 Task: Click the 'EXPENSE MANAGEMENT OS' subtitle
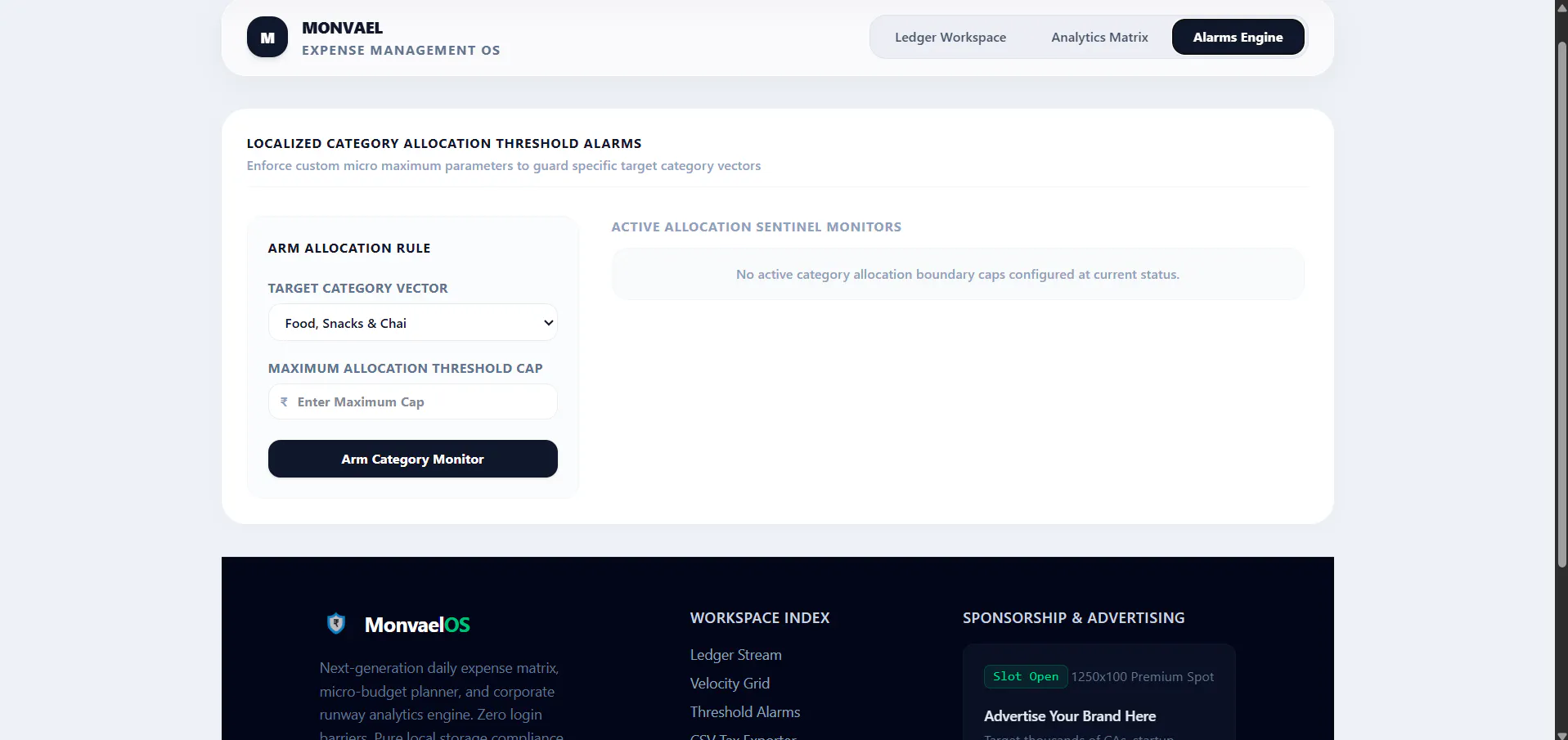pos(401,51)
